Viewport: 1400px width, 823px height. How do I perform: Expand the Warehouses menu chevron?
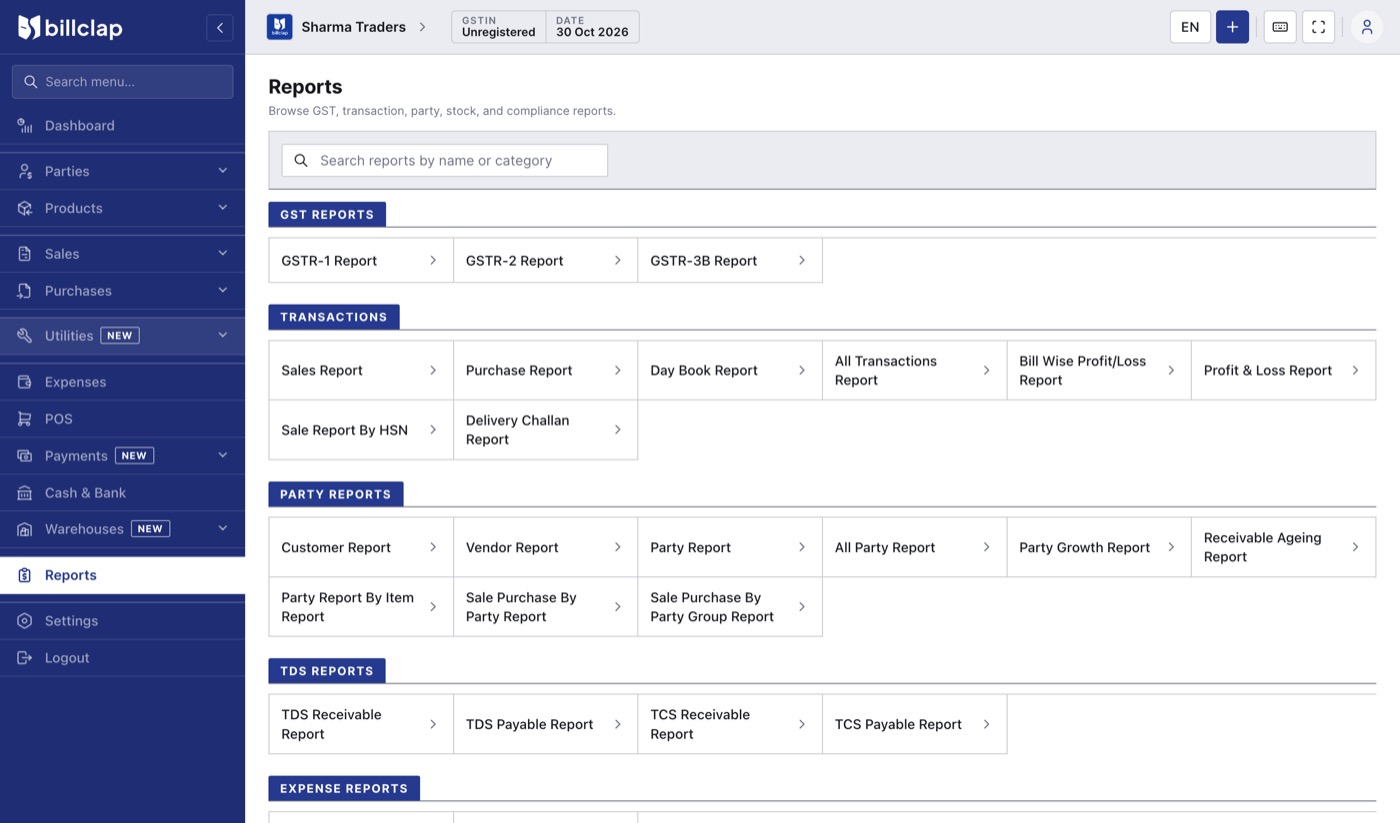coord(223,529)
